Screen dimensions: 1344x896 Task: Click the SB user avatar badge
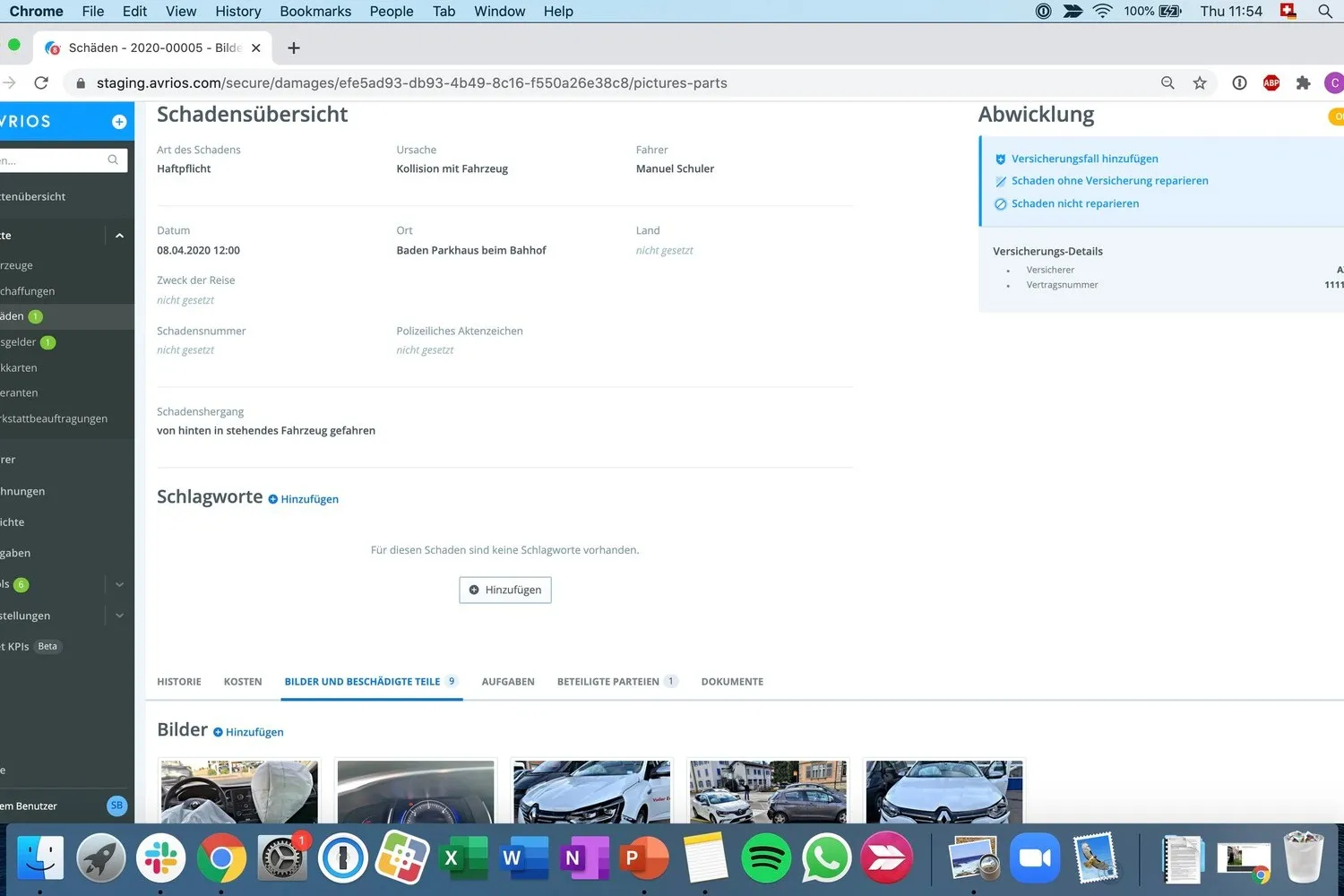click(116, 806)
